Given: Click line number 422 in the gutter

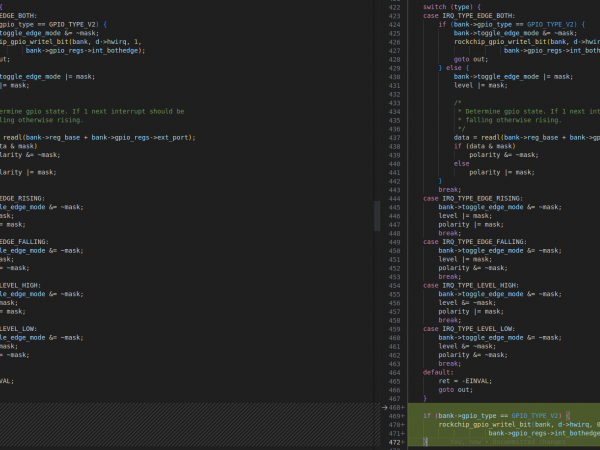Looking at the screenshot, I should pyautogui.click(x=397, y=7).
